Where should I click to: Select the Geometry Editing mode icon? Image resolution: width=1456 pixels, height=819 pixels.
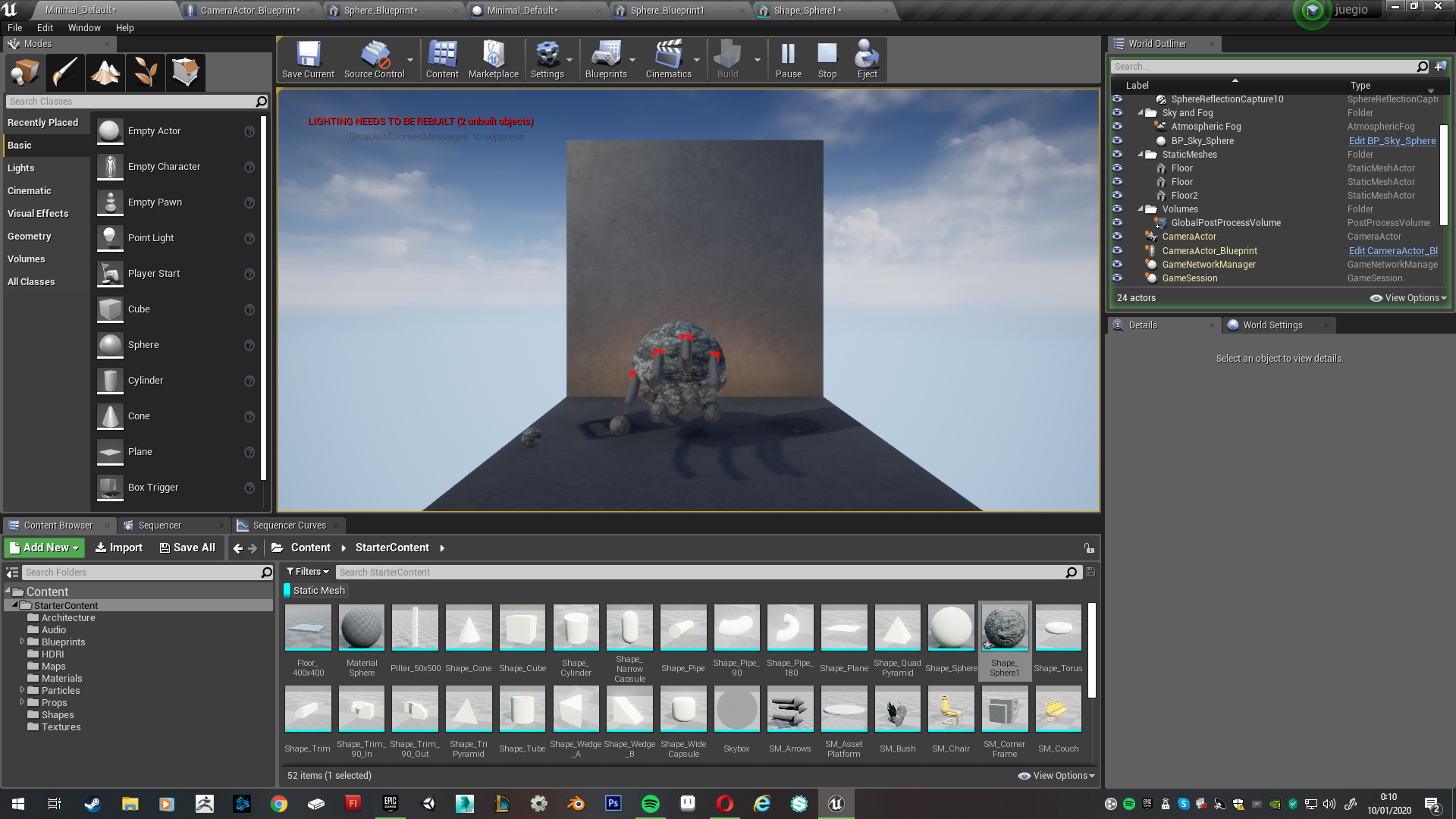(185, 73)
